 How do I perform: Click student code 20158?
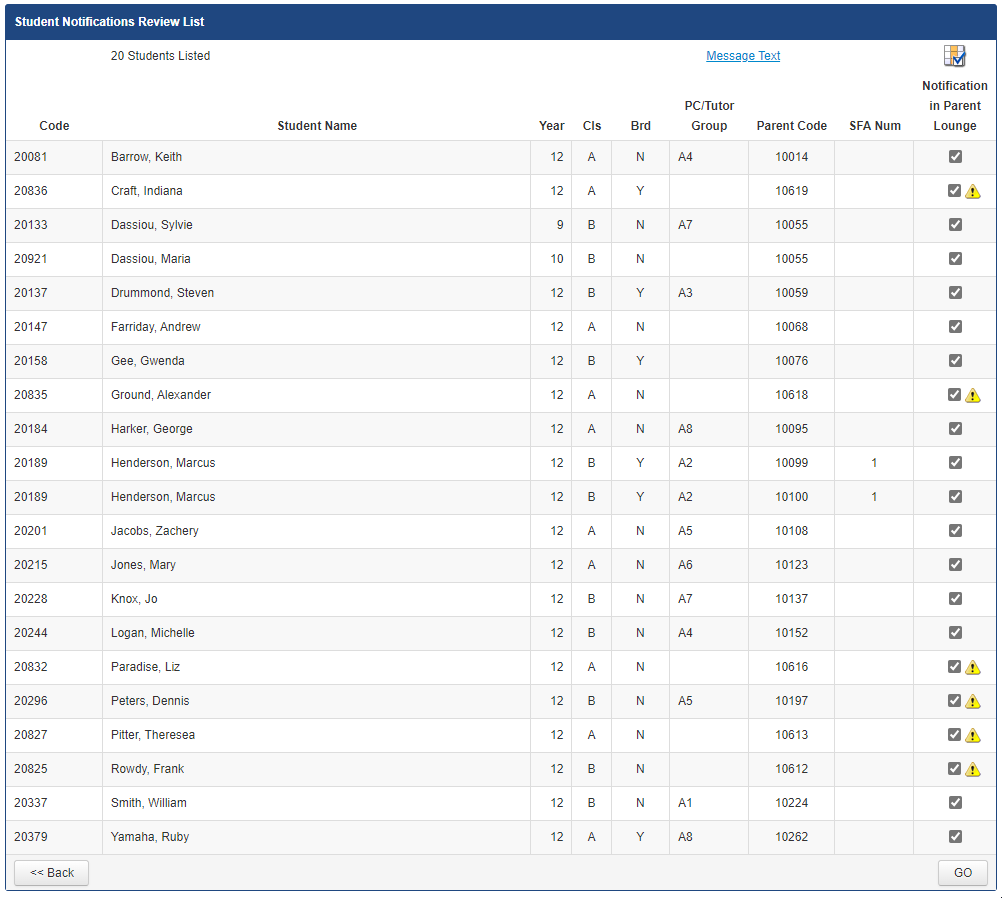pyautogui.click(x=31, y=361)
